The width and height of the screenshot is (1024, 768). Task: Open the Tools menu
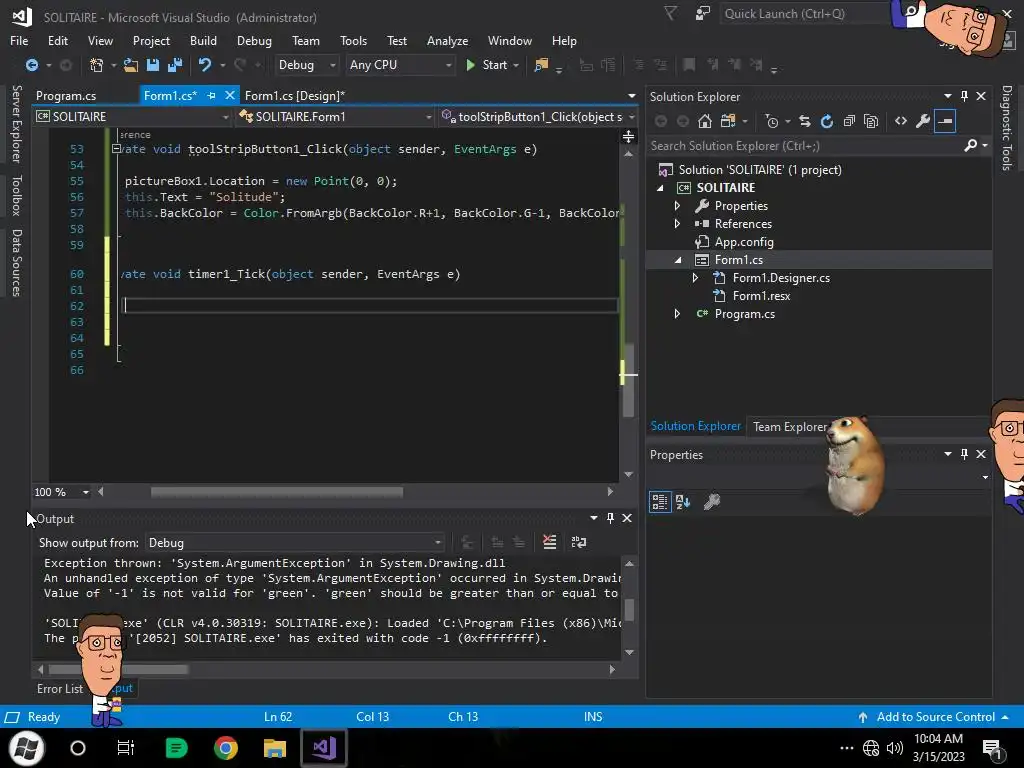pyautogui.click(x=353, y=40)
